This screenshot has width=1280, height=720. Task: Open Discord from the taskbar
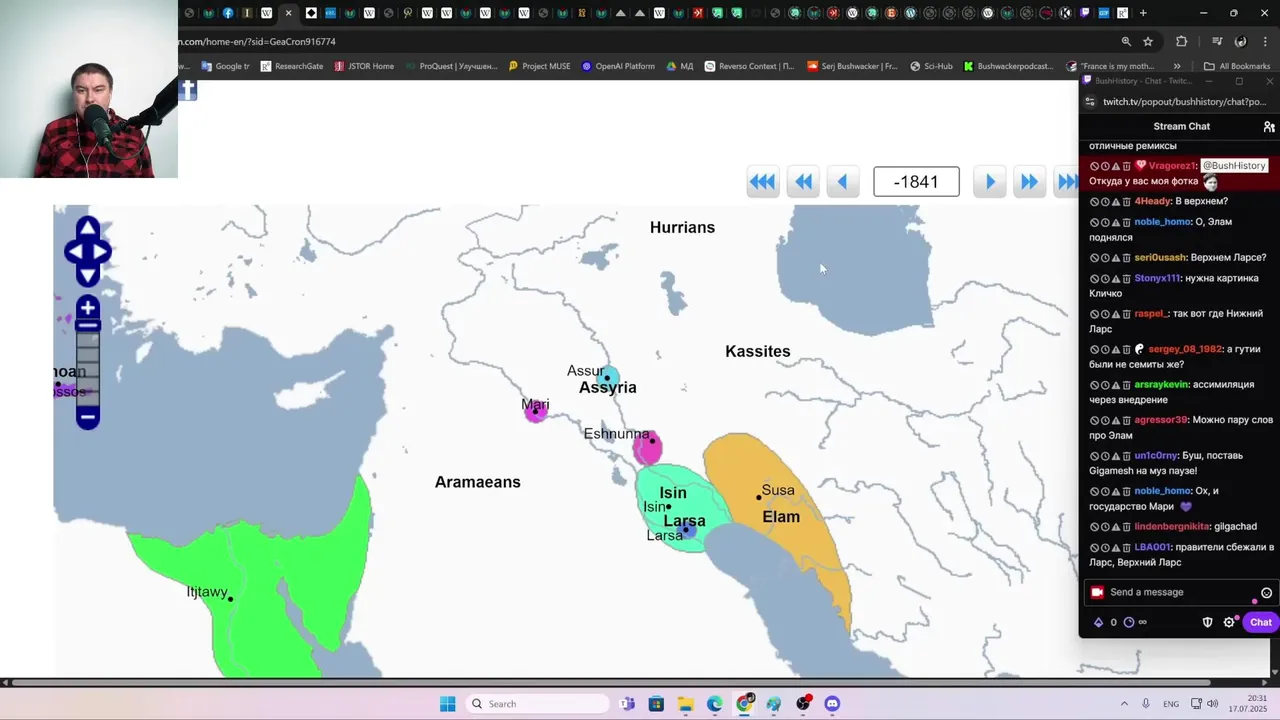tap(832, 704)
